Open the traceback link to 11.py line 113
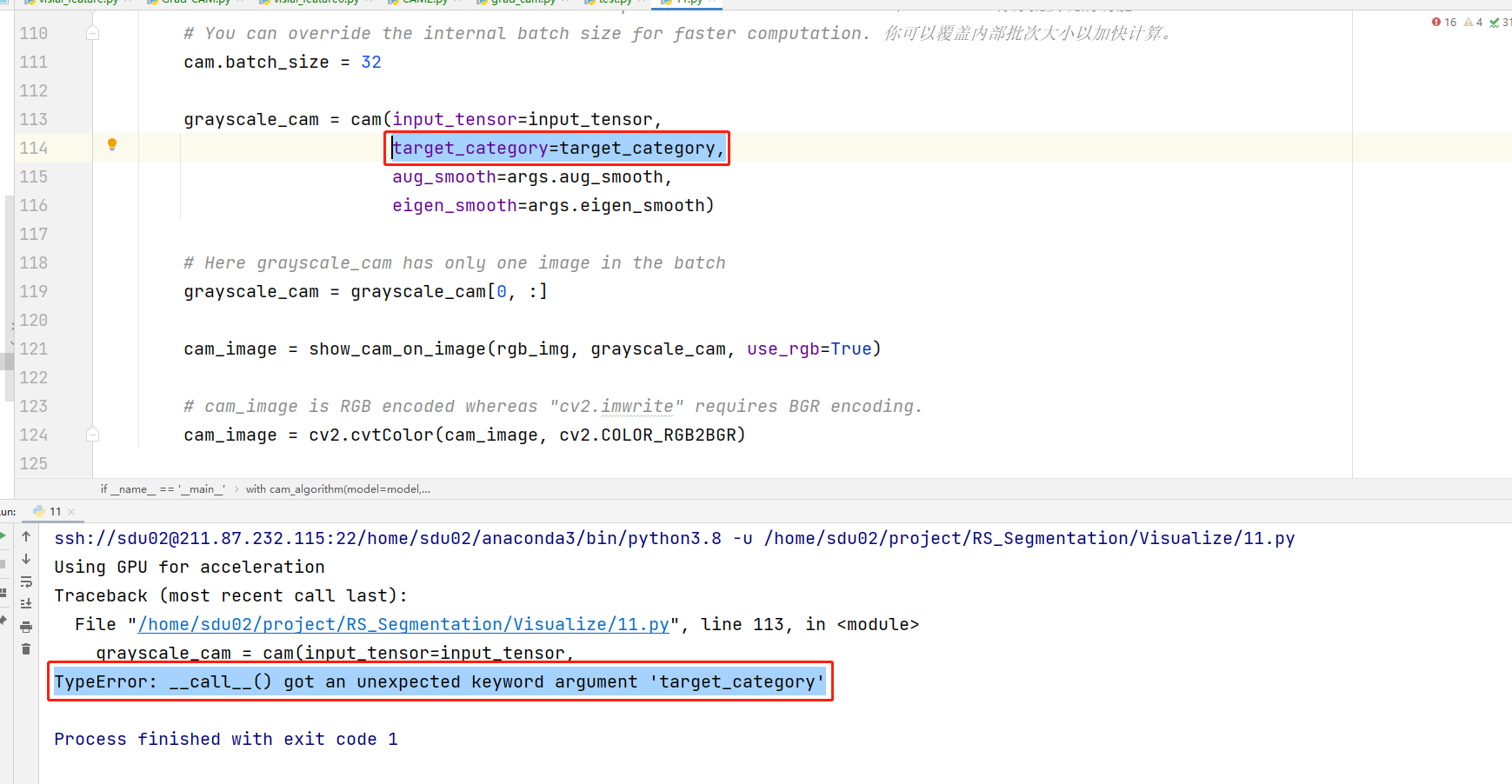The height and width of the screenshot is (784, 1512). [403, 624]
